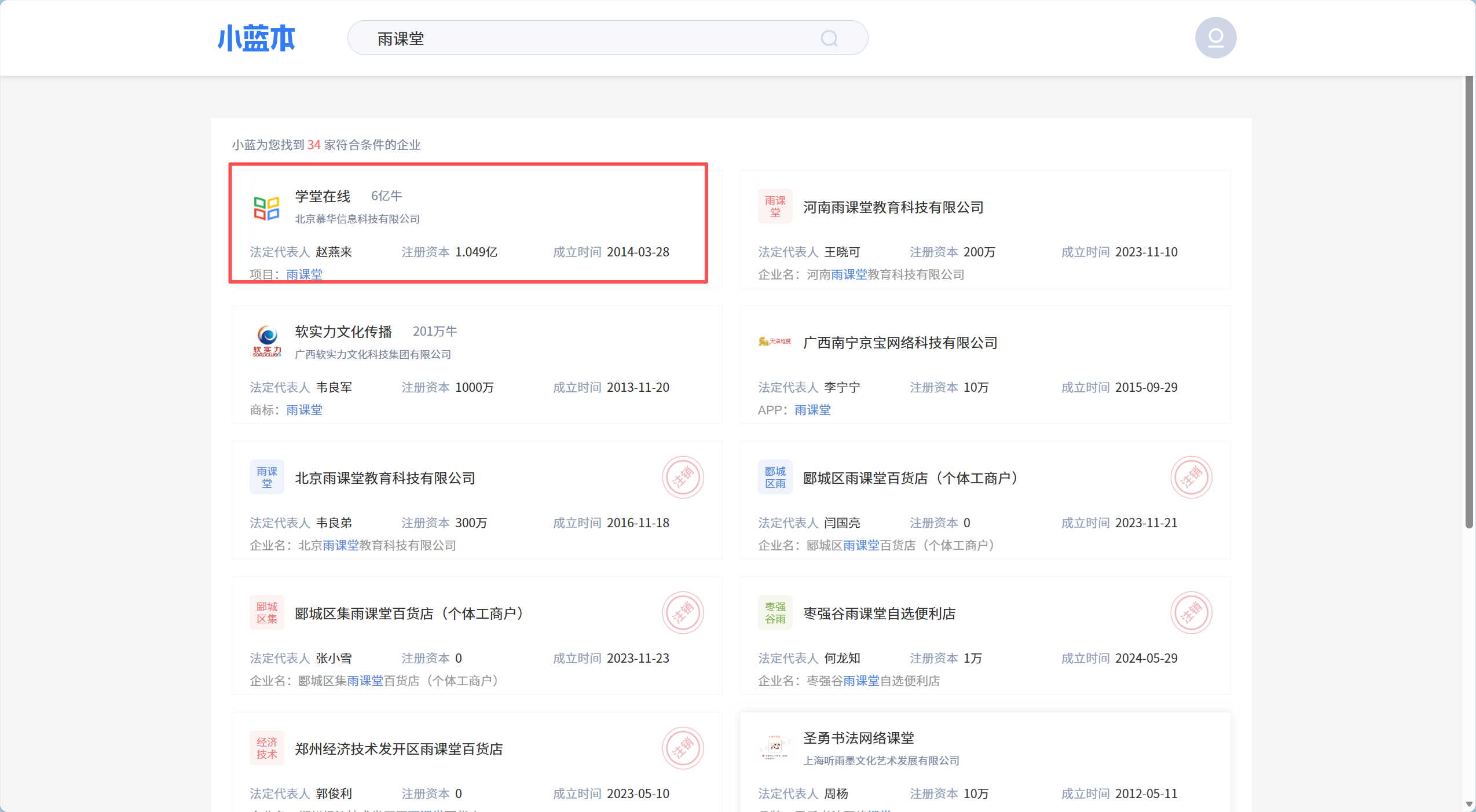The width and height of the screenshot is (1476, 812).
Task: Click founding date 2024-05-29
Action: click(x=1147, y=658)
